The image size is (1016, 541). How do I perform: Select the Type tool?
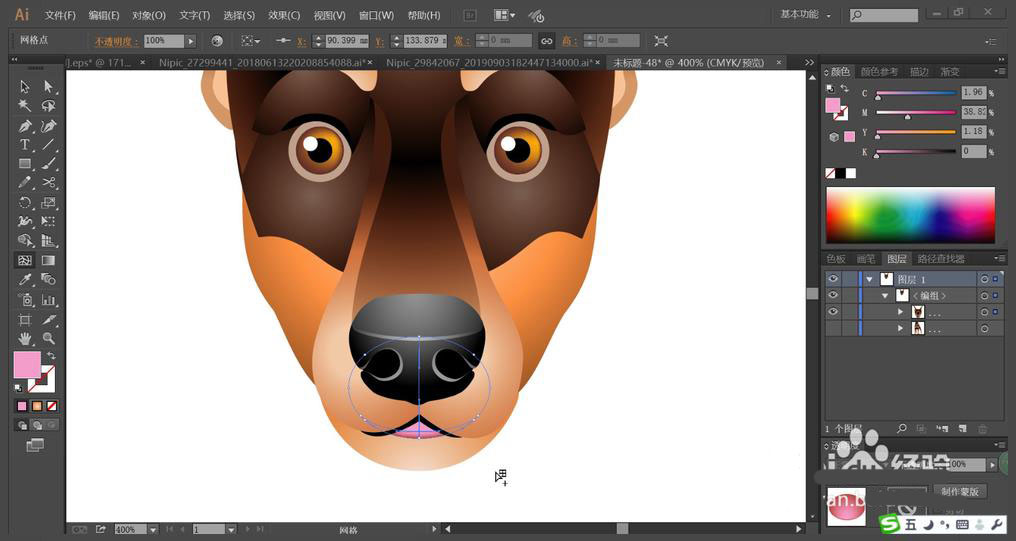tap(25, 144)
